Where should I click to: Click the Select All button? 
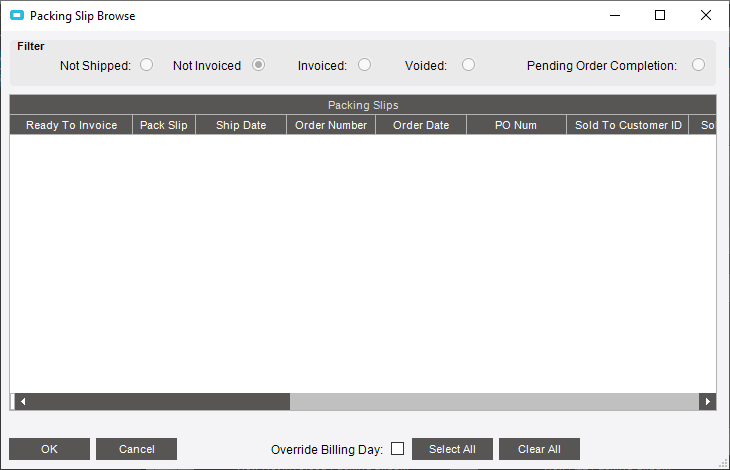452,449
